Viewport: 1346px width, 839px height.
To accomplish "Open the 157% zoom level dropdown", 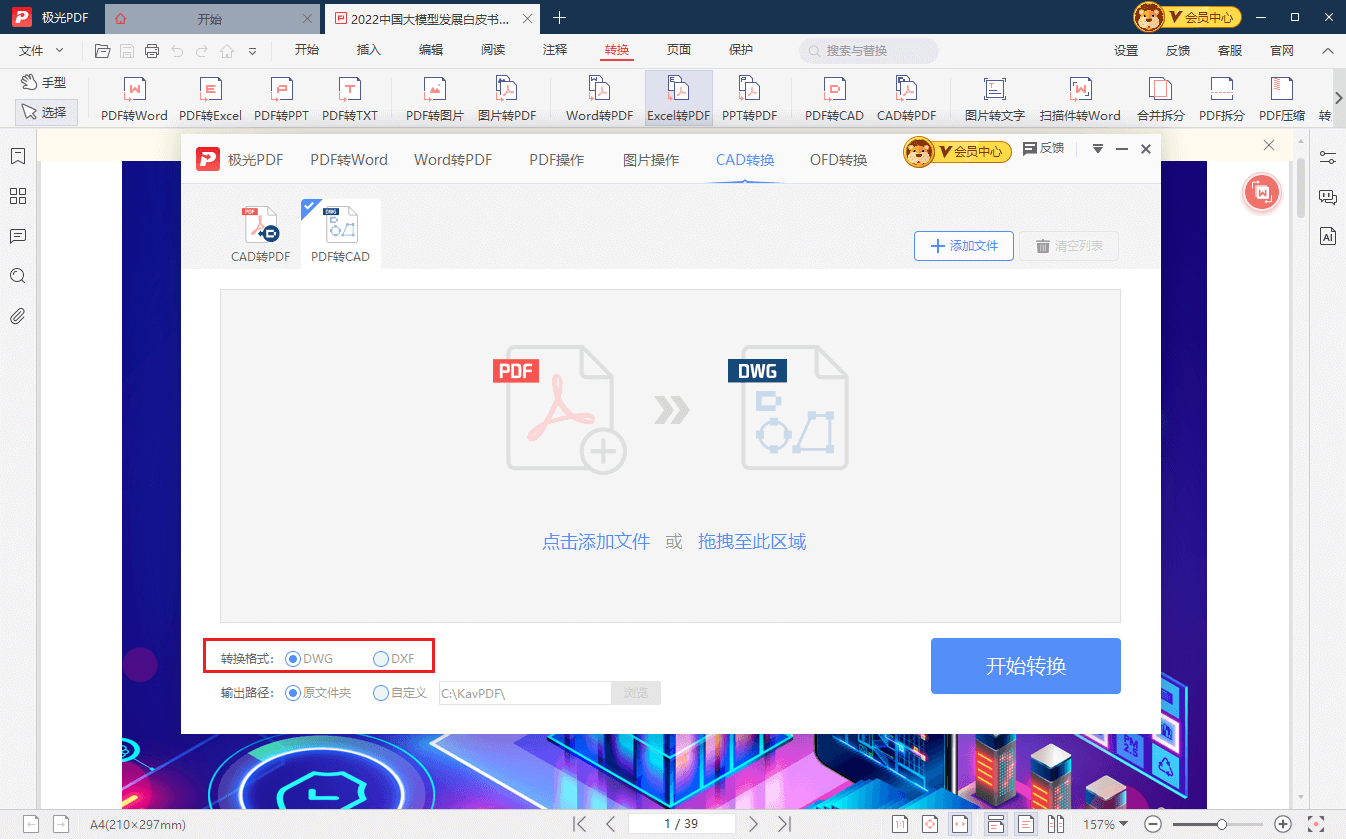I will [1105, 825].
